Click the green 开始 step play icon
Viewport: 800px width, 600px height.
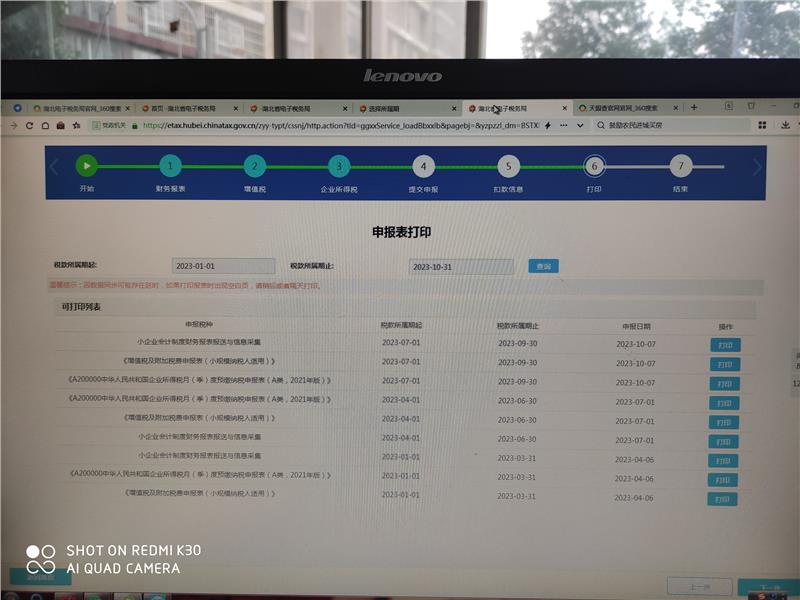click(87, 166)
